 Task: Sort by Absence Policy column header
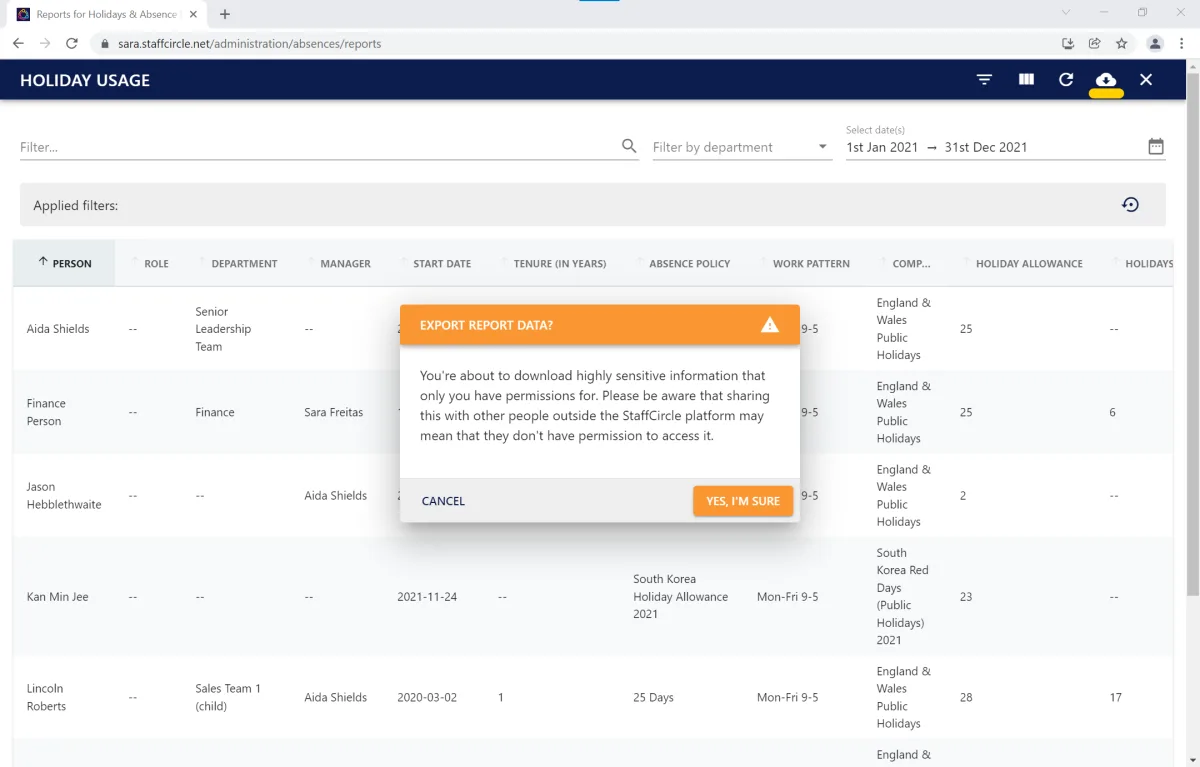[x=689, y=264]
